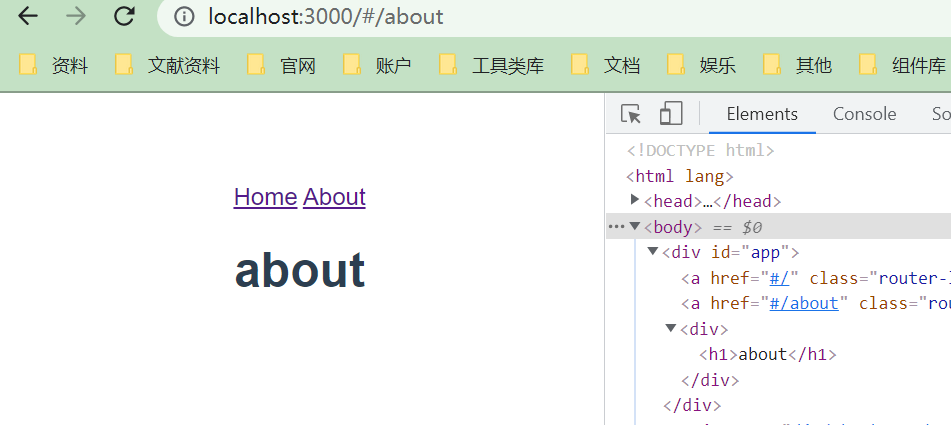The width and height of the screenshot is (951, 425).
Task: Open the 其他 bookmarks folder
Action: (798, 65)
